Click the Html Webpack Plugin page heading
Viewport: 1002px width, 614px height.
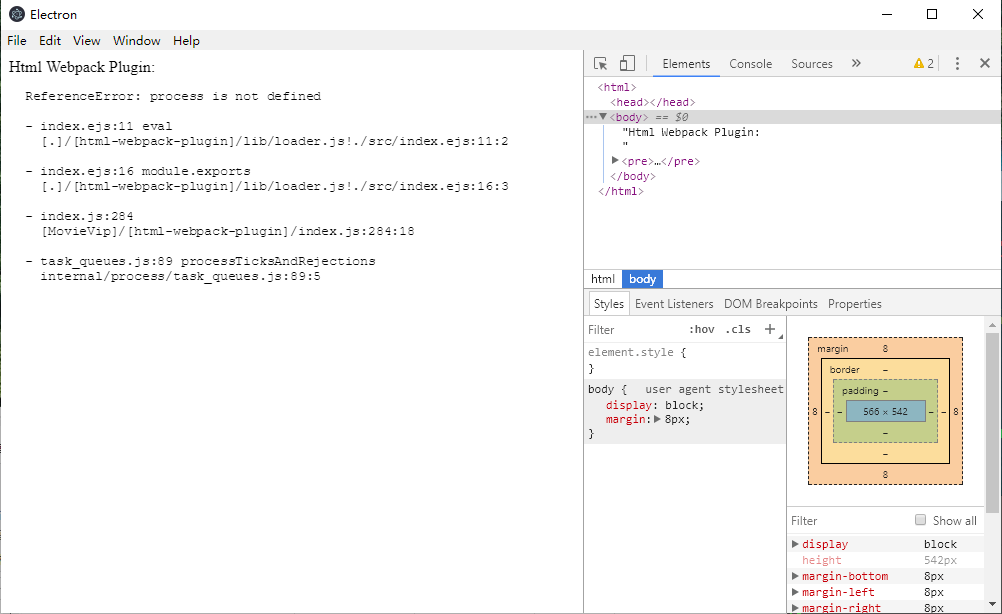(x=82, y=67)
